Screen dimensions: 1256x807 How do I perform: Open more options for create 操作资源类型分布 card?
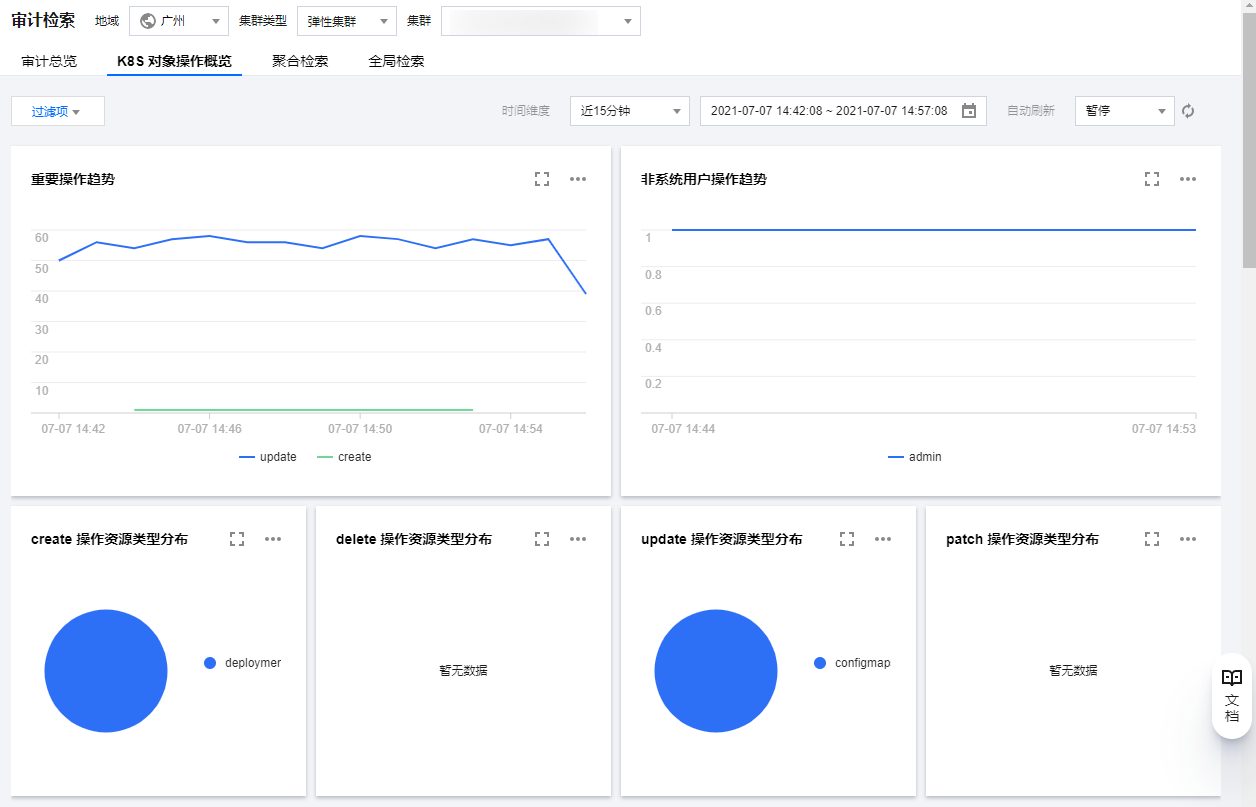coord(273,539)
